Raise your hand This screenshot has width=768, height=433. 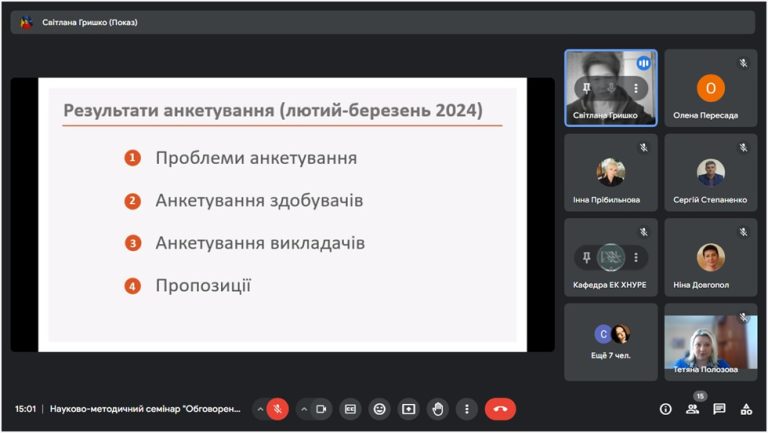click(x=437, y=409)
